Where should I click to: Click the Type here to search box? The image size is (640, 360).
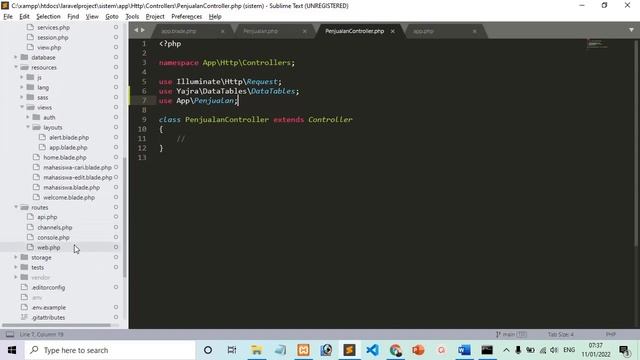tap(110, 350)
